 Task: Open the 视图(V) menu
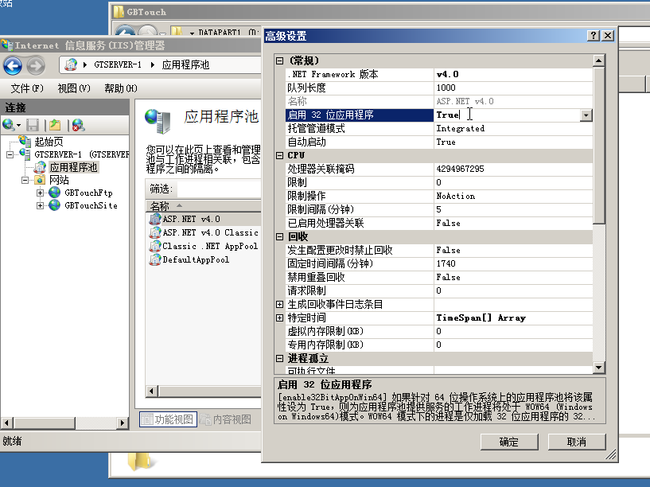tap(74, 88)
